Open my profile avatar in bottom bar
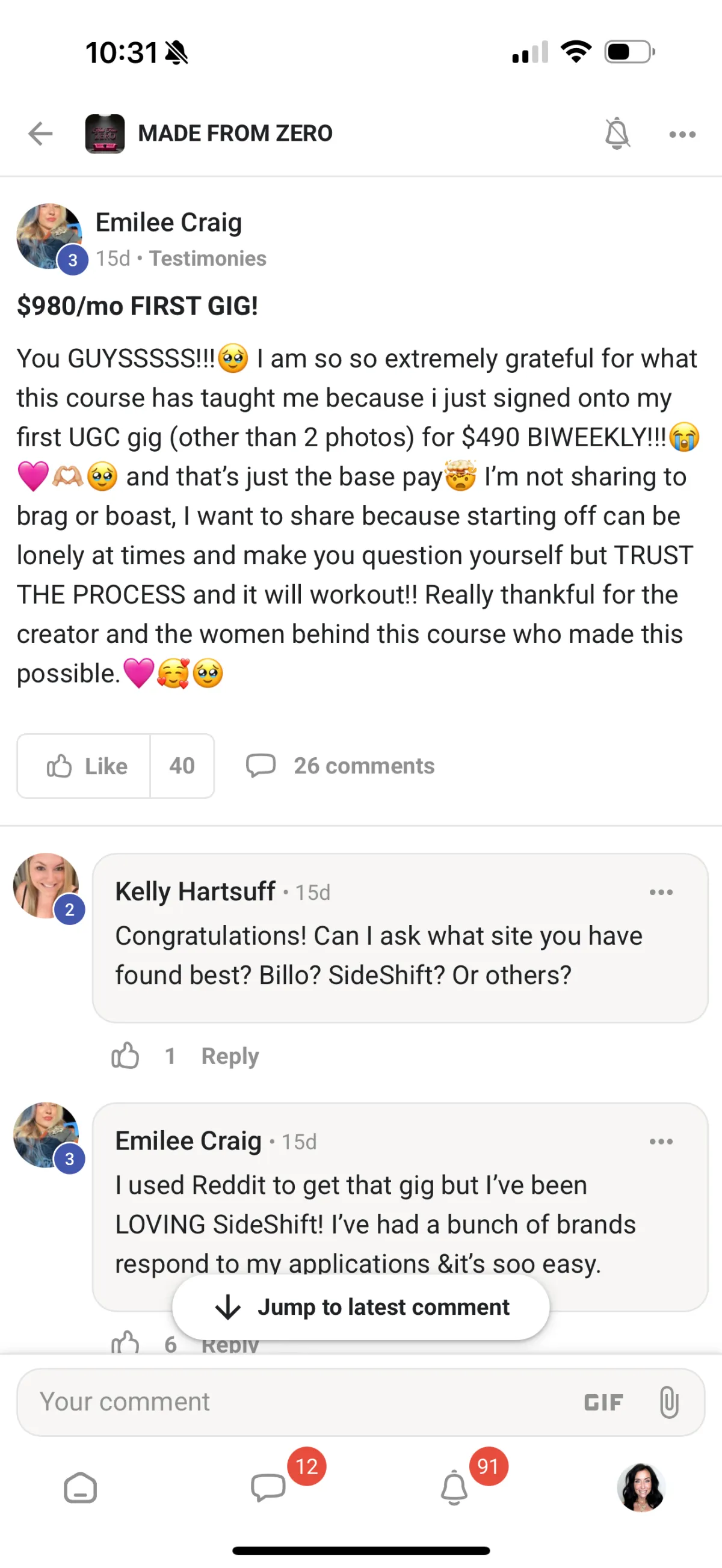722x1568 pixels. (x=640, y=1487)
